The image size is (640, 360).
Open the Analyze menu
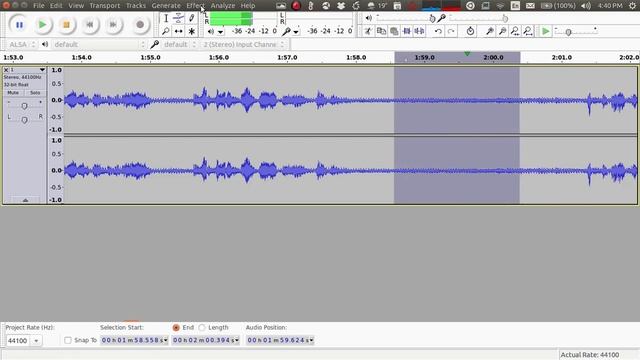(x=223, y=6)
